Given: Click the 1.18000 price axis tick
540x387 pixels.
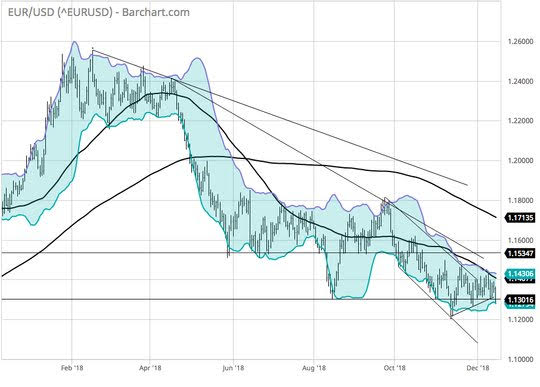Looking at the screenshot, I should [x=520, y=201].
